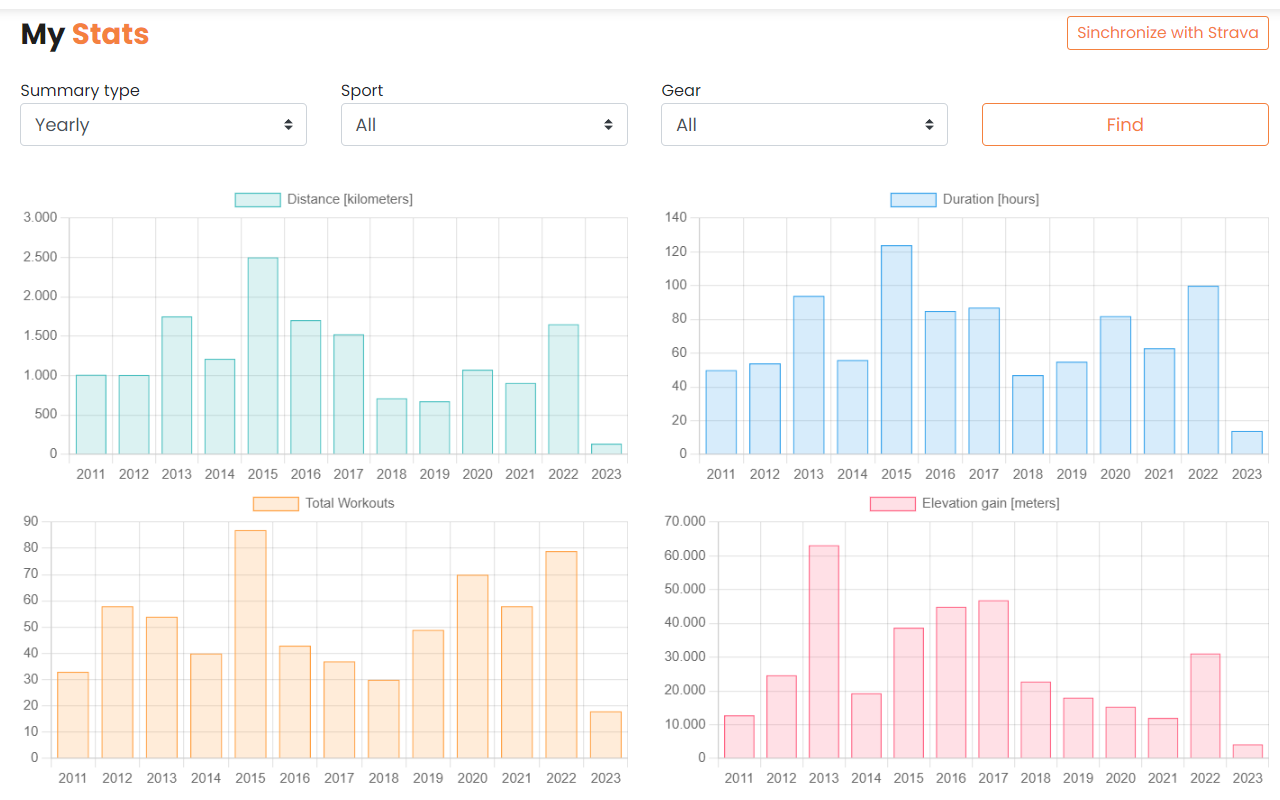Screen dimensions: 1280x800
Task: Click the Find button
Action: tap(1125, 125)
